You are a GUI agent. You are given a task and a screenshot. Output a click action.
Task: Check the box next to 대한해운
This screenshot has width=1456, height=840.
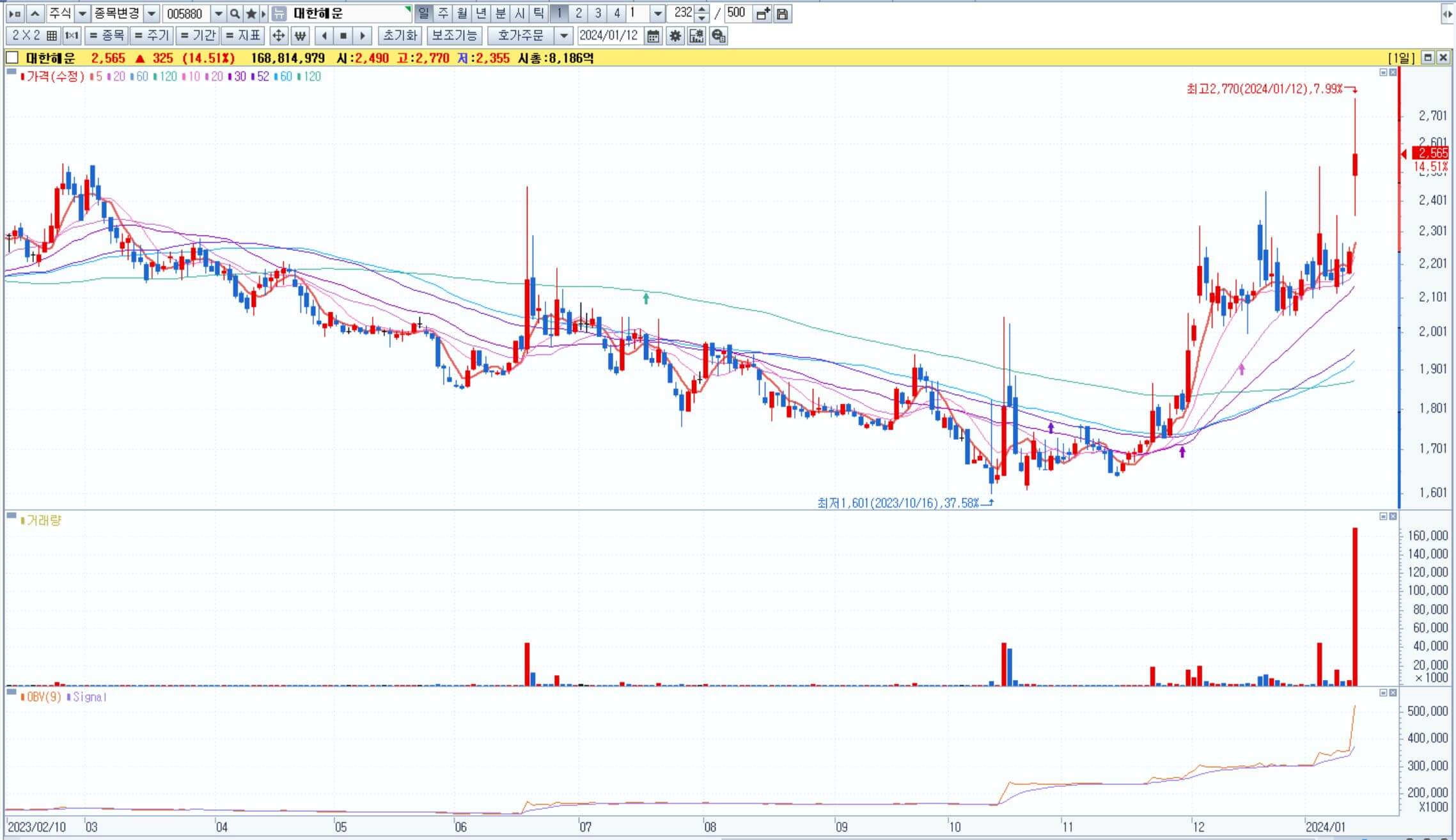12,58
